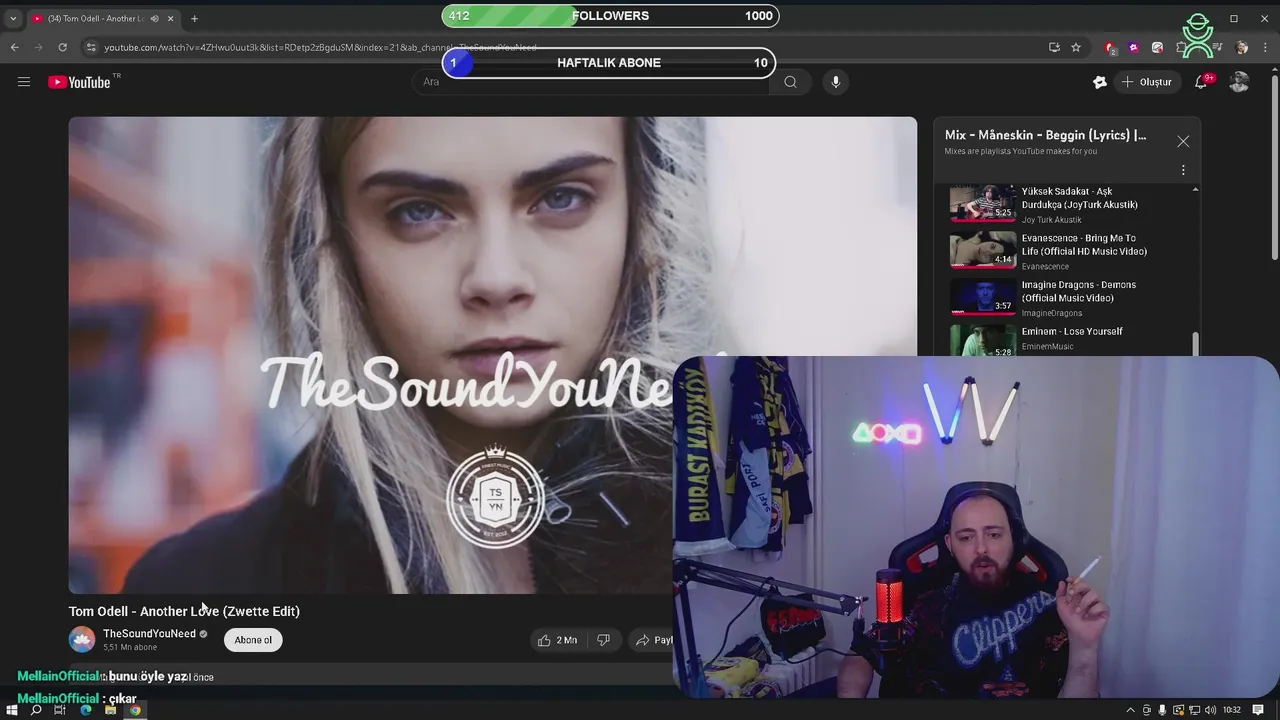The image size is (1280, 720).
Task: Go back with the browser back arrow
Action: coord(14,47)
